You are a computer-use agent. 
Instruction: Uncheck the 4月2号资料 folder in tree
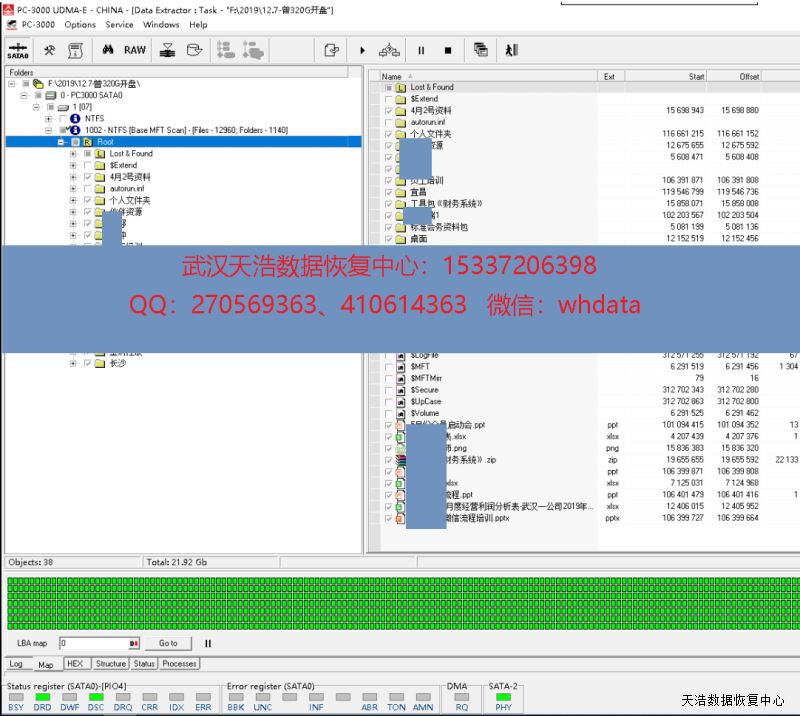tap(87, 177)
